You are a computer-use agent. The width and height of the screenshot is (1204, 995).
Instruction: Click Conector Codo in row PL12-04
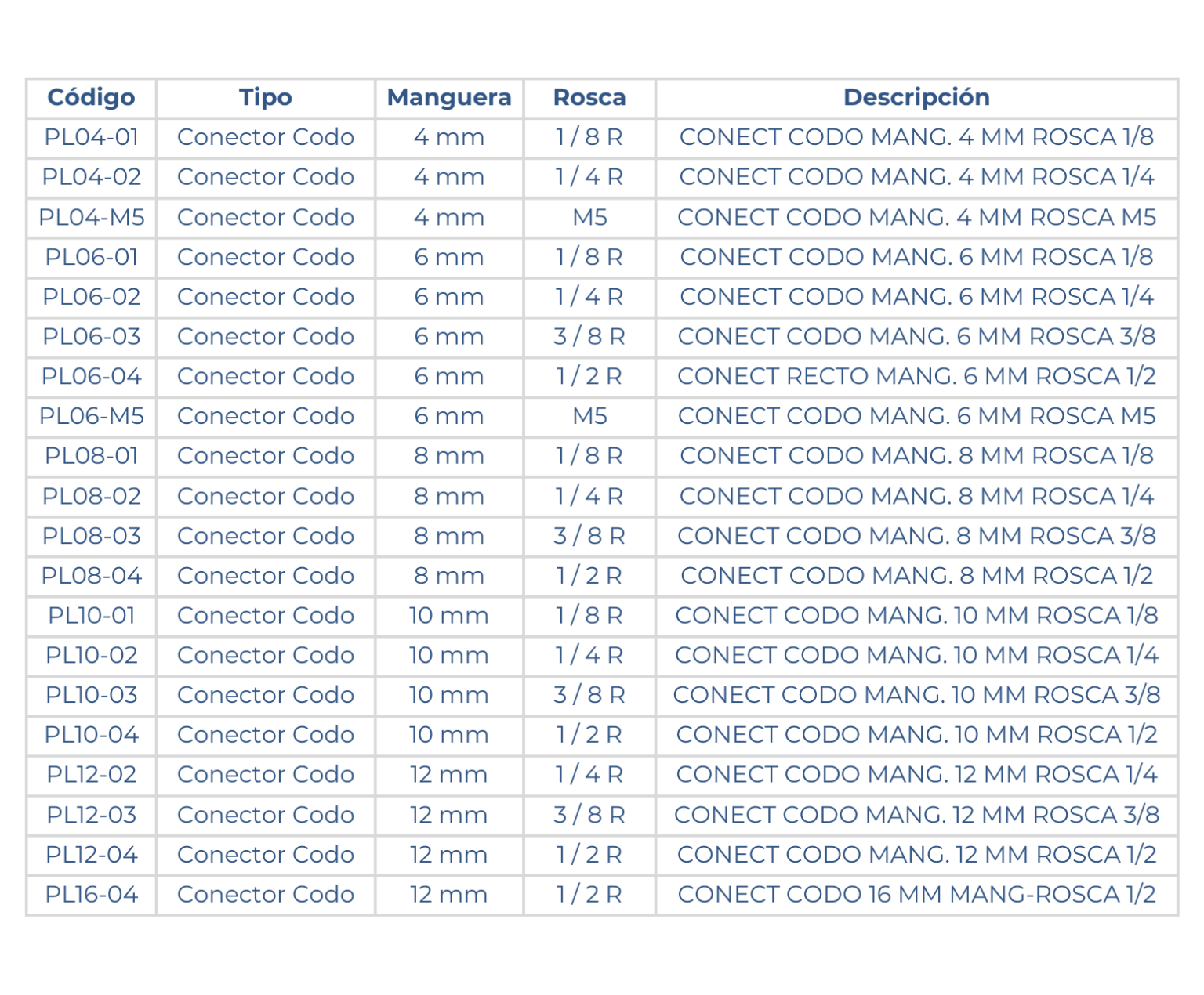266,855
